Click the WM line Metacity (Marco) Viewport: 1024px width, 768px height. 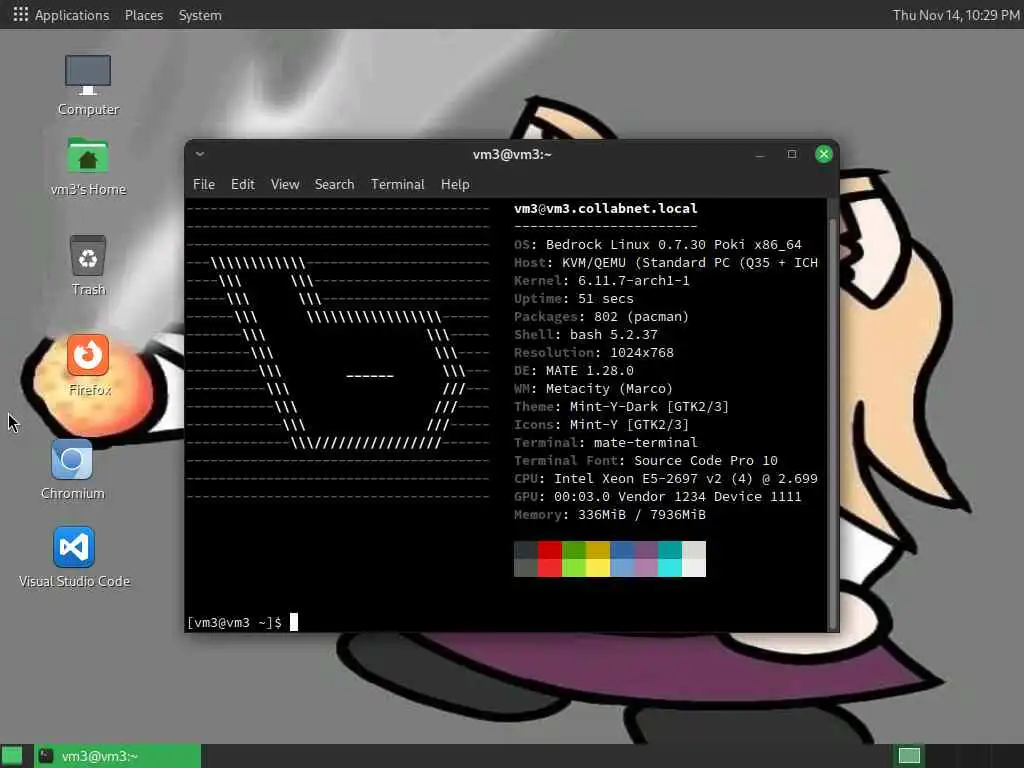(594, 389)
